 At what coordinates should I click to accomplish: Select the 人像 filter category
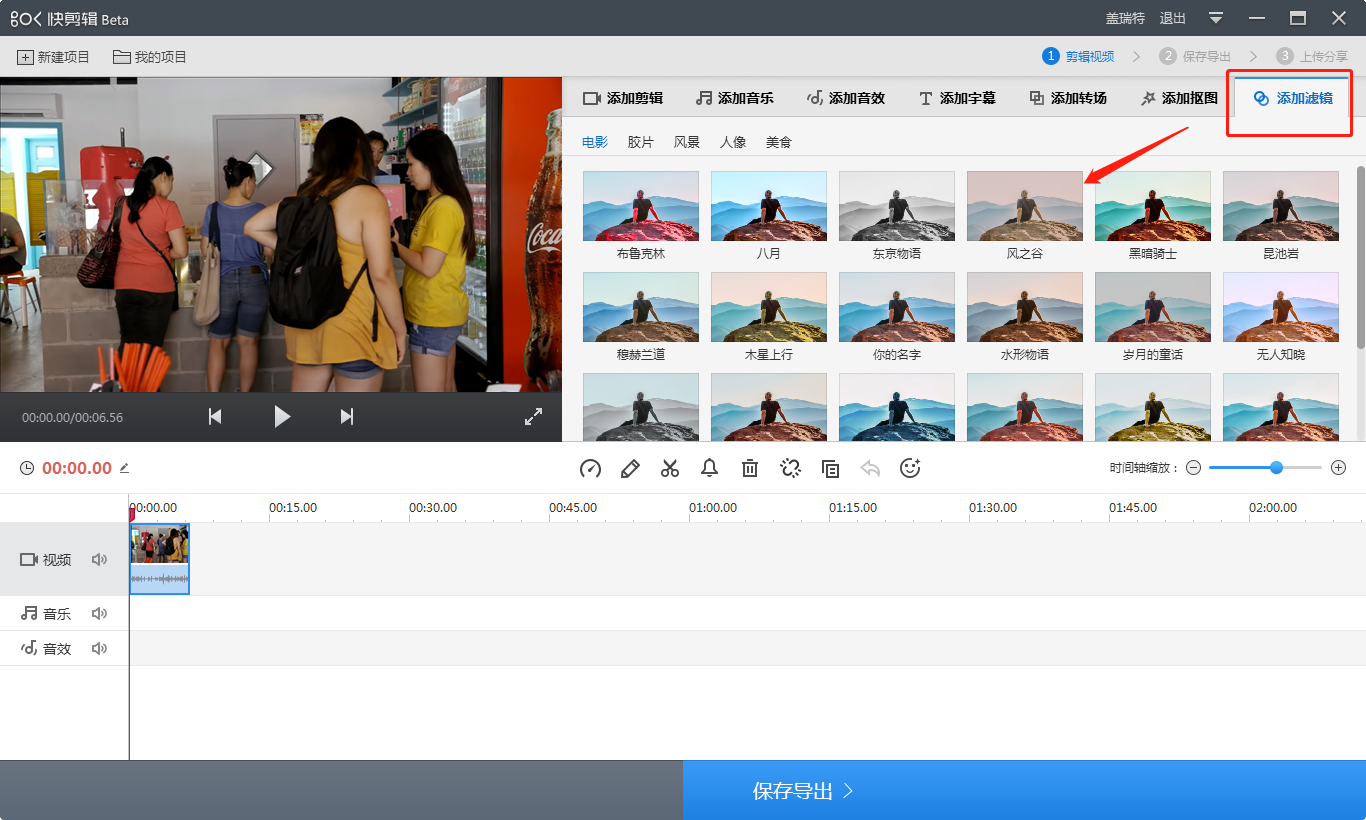click(733, 142)
